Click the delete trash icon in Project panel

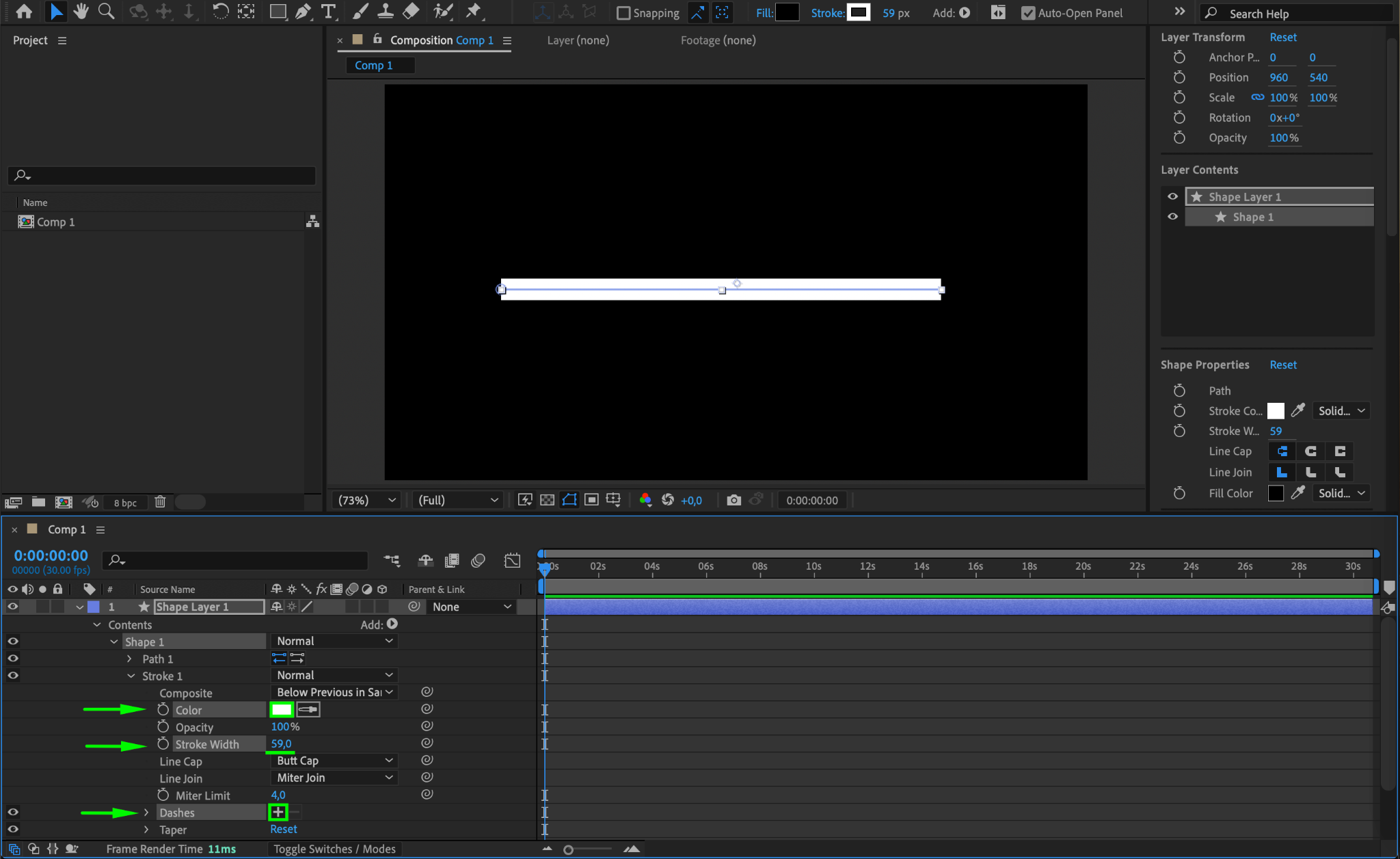(x=160, y=502)
